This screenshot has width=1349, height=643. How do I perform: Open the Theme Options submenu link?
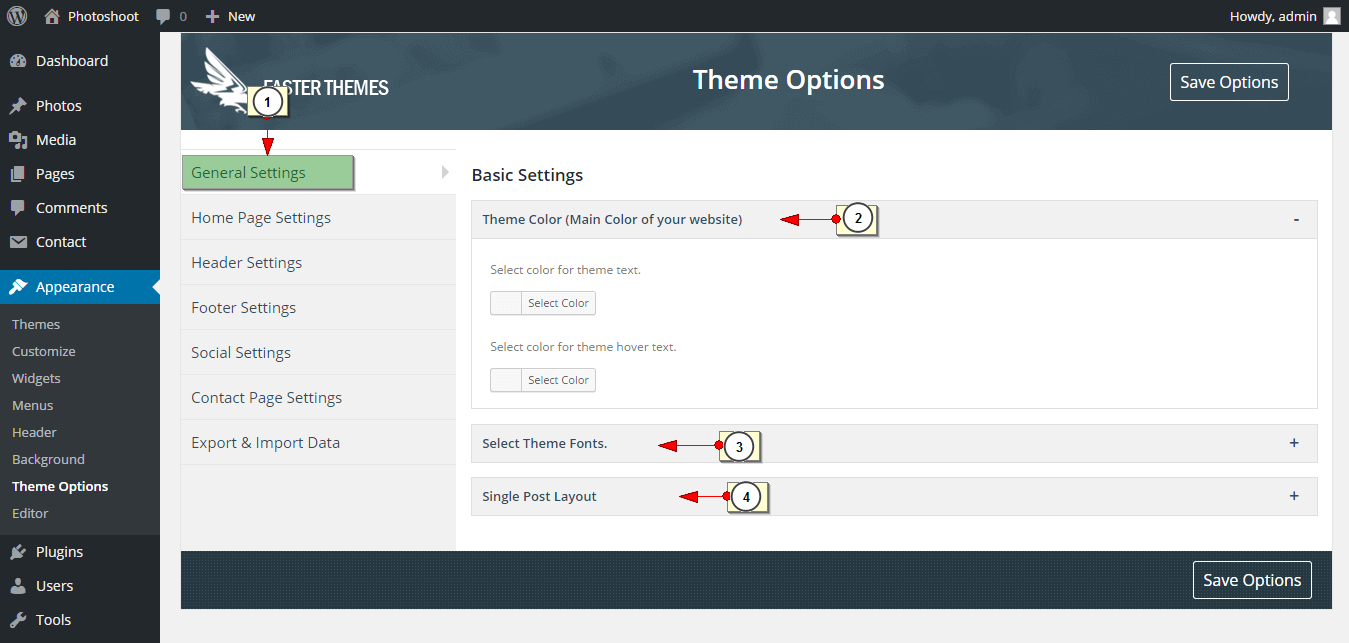coord(60,486)
